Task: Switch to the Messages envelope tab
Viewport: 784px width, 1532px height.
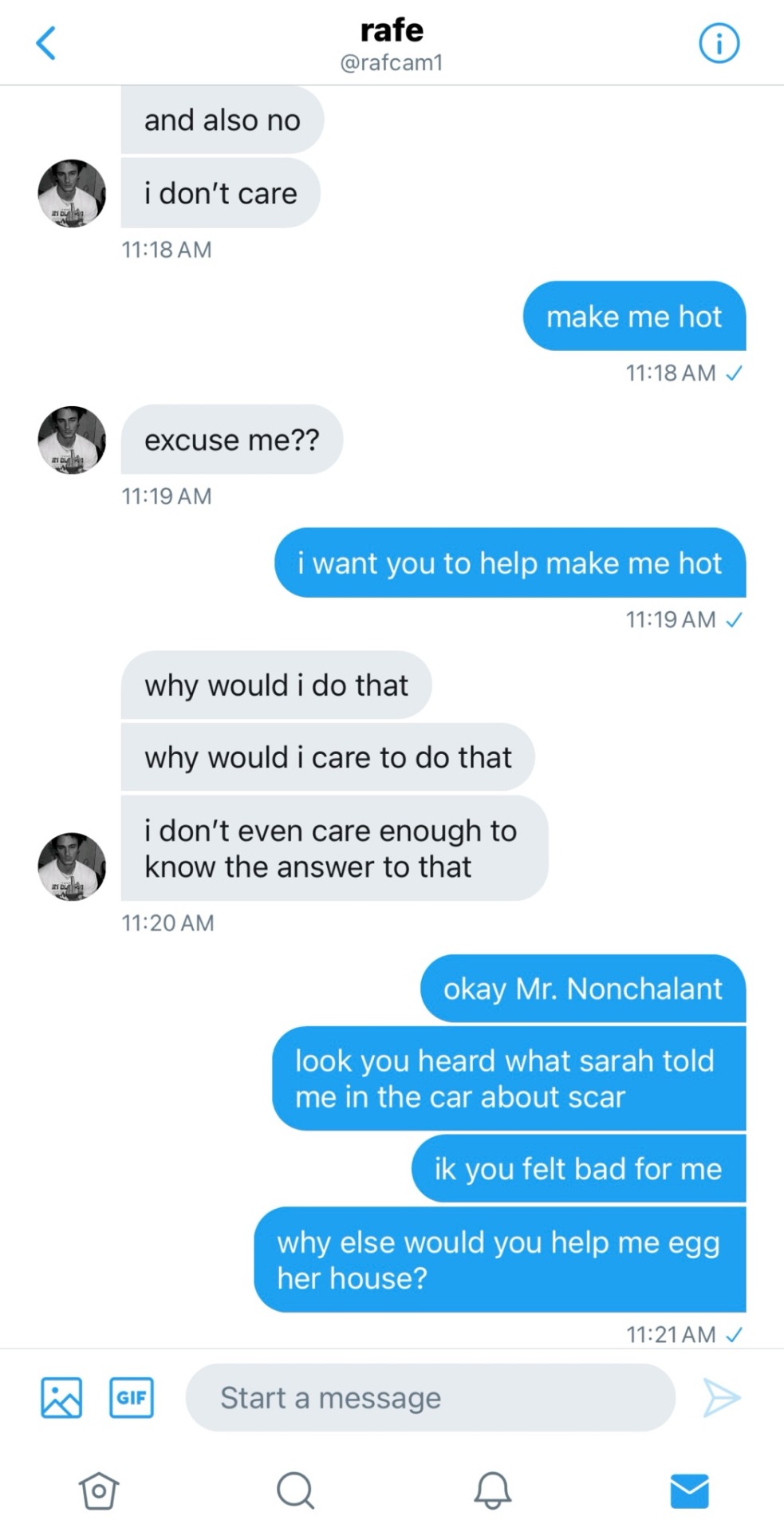Action: point(689,1491)
